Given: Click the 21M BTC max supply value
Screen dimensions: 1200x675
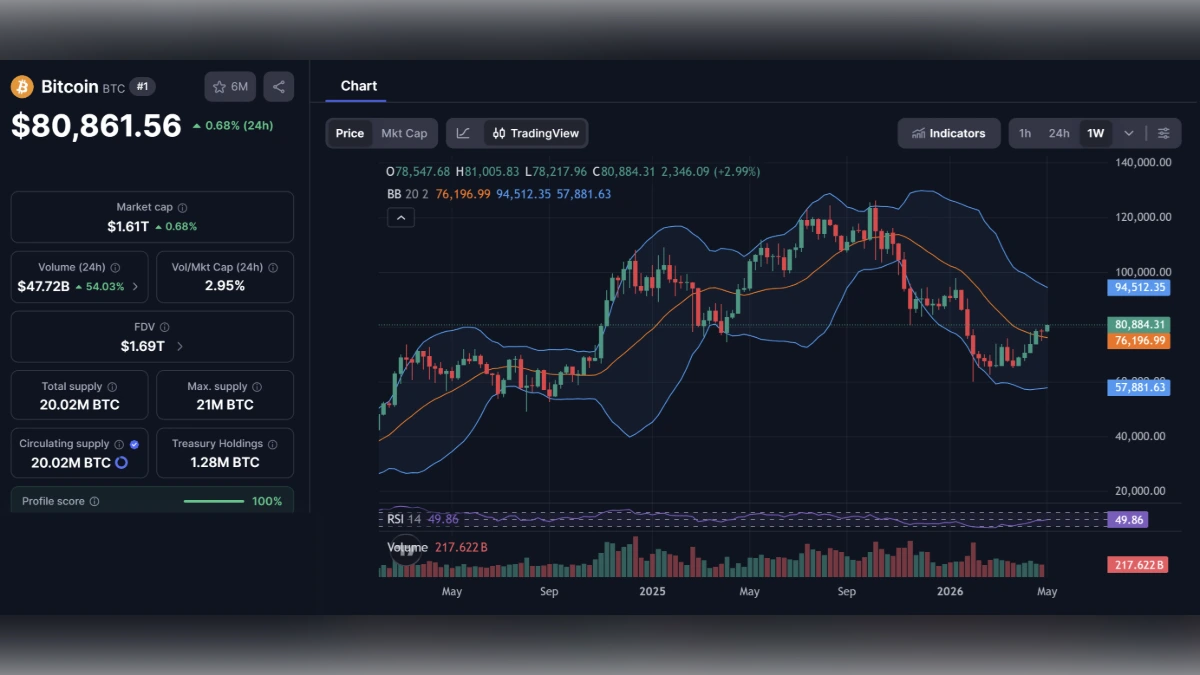Looking at the screenshot, I should coord(225,405).
